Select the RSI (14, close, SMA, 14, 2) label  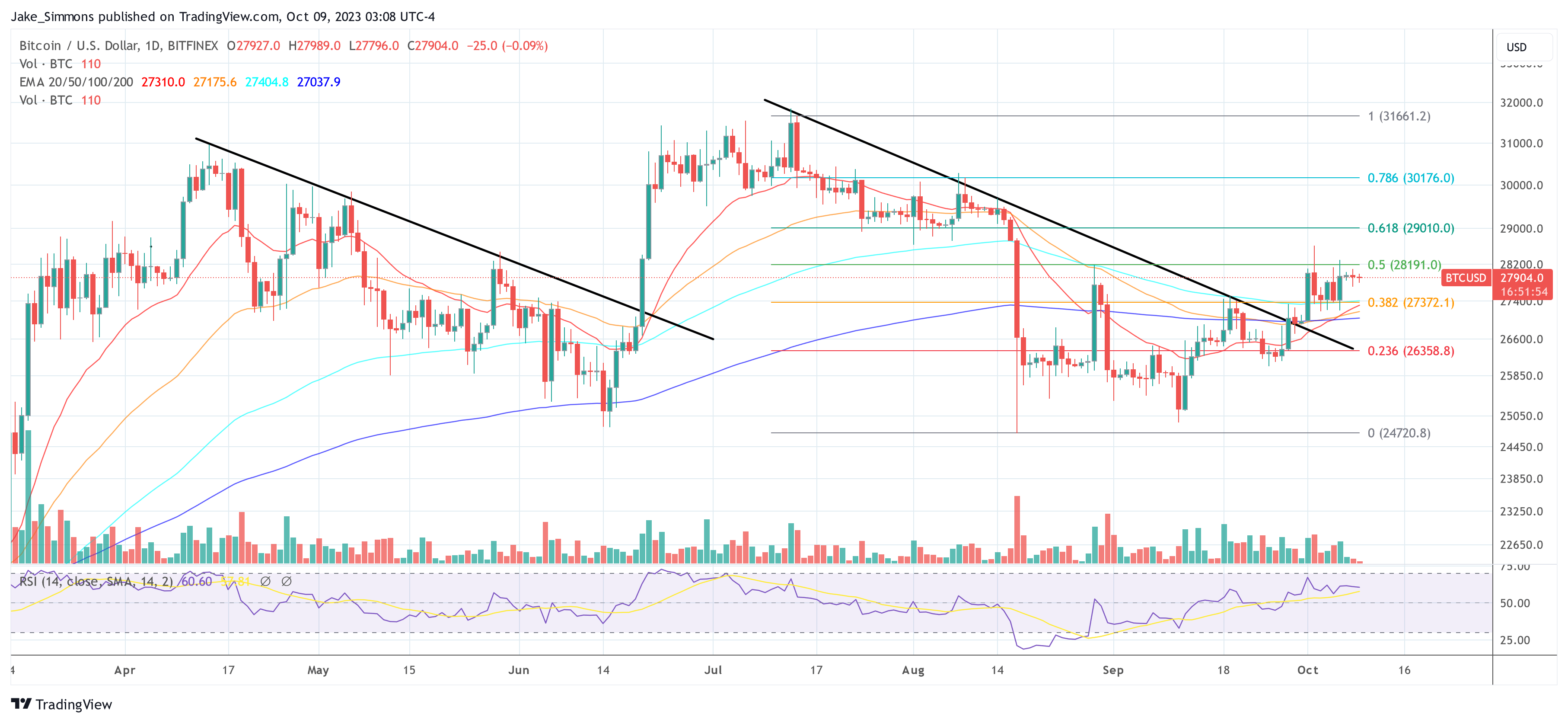click(96, 582)
